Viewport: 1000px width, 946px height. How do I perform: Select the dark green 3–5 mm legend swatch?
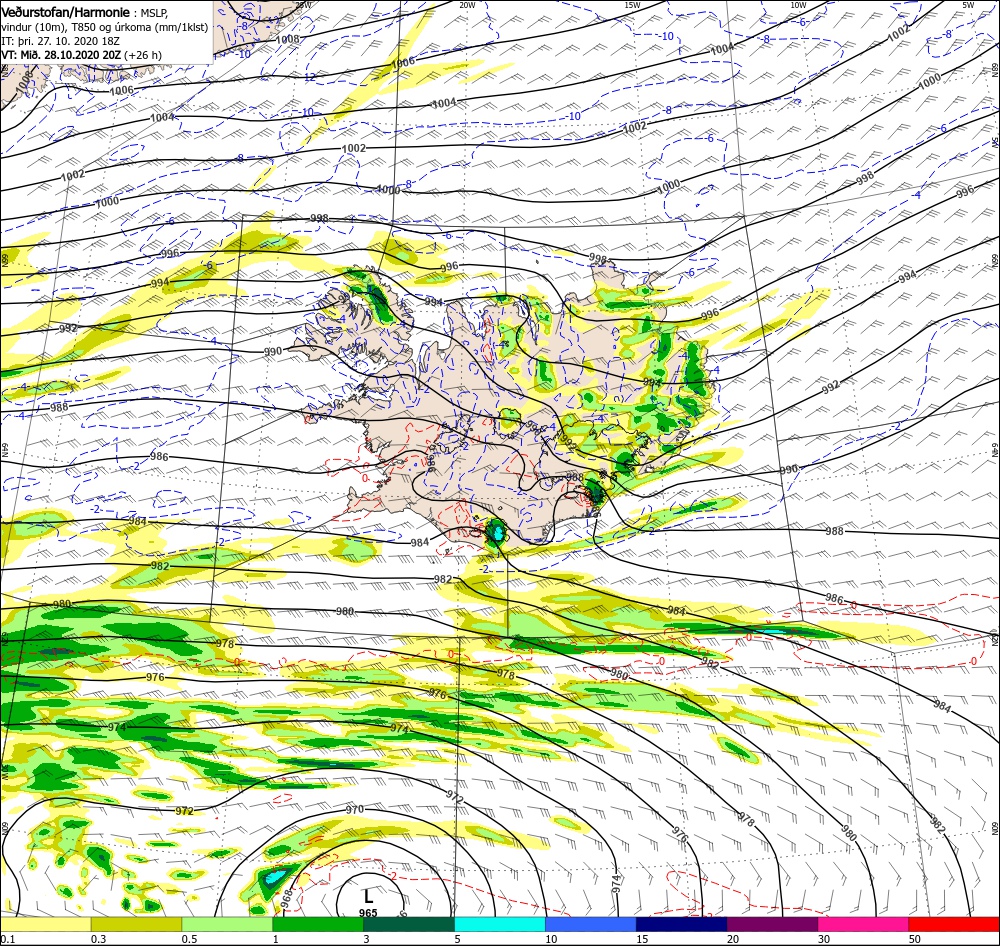[409, 924]
